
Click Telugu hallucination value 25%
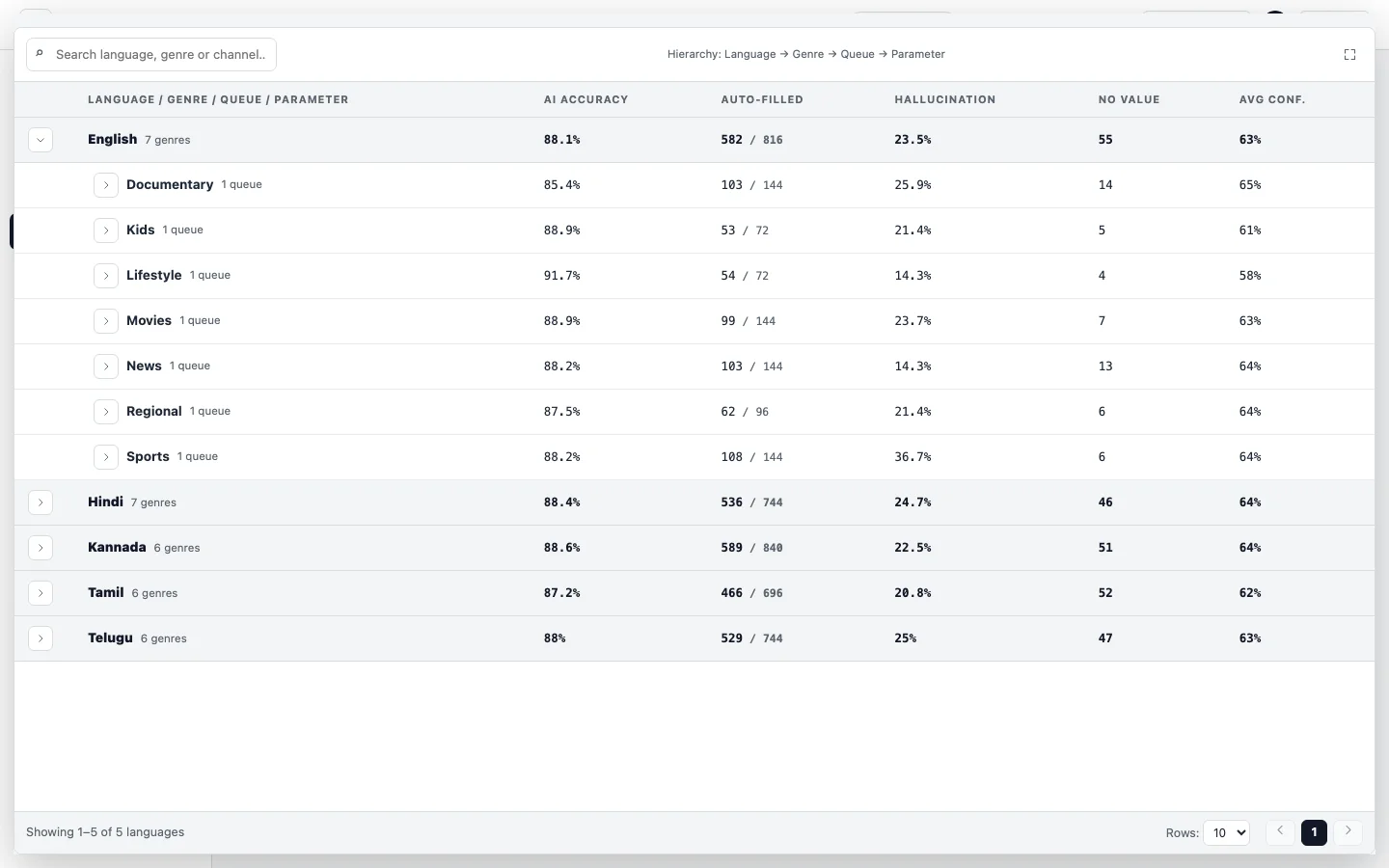tap(905, 638)
